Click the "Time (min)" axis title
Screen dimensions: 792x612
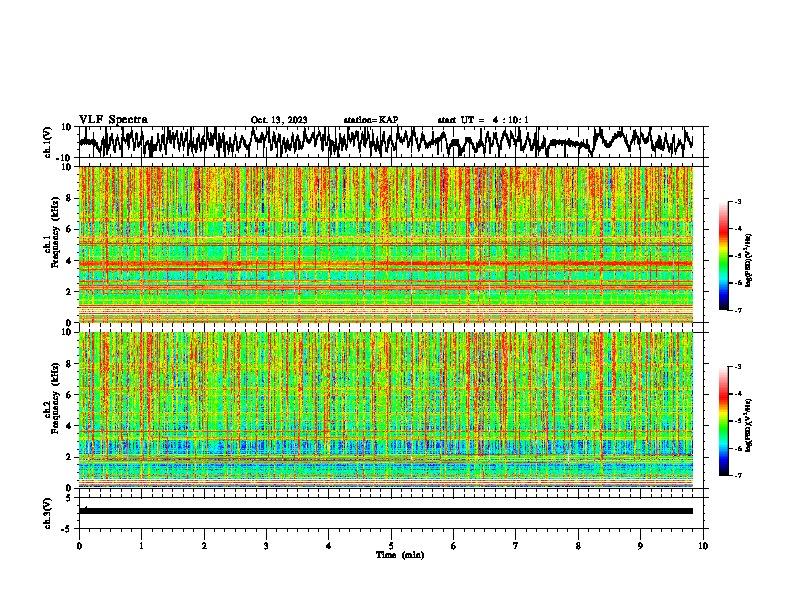click(x=400, y=555)
